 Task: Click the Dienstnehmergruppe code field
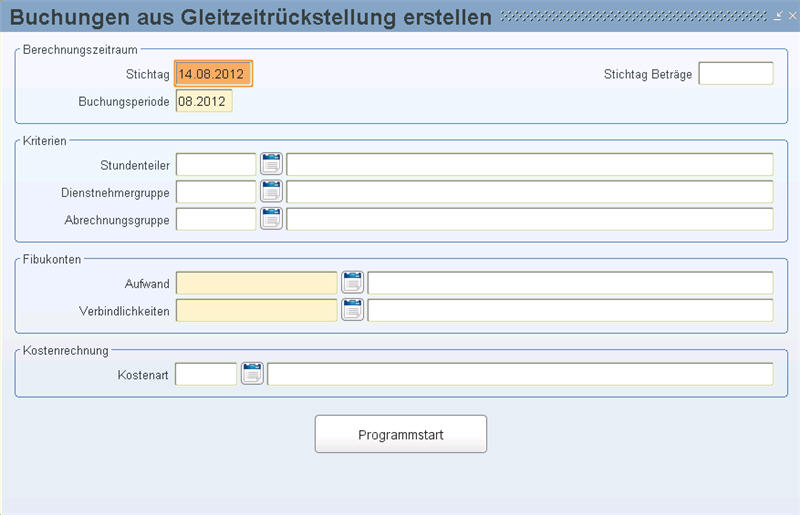pyautogui.click(x=216, y=191)
